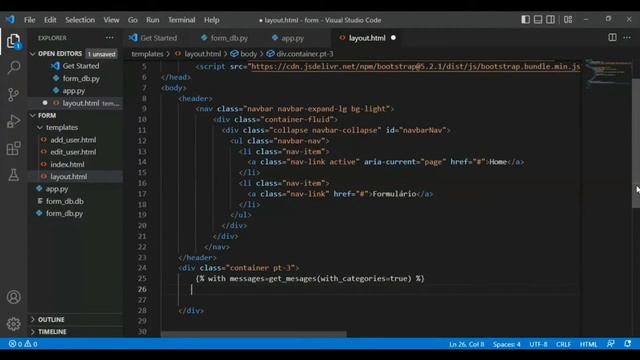Open the bootstrap CDN script link
Screen dimensions: 640x360
(x=415, y=67)
